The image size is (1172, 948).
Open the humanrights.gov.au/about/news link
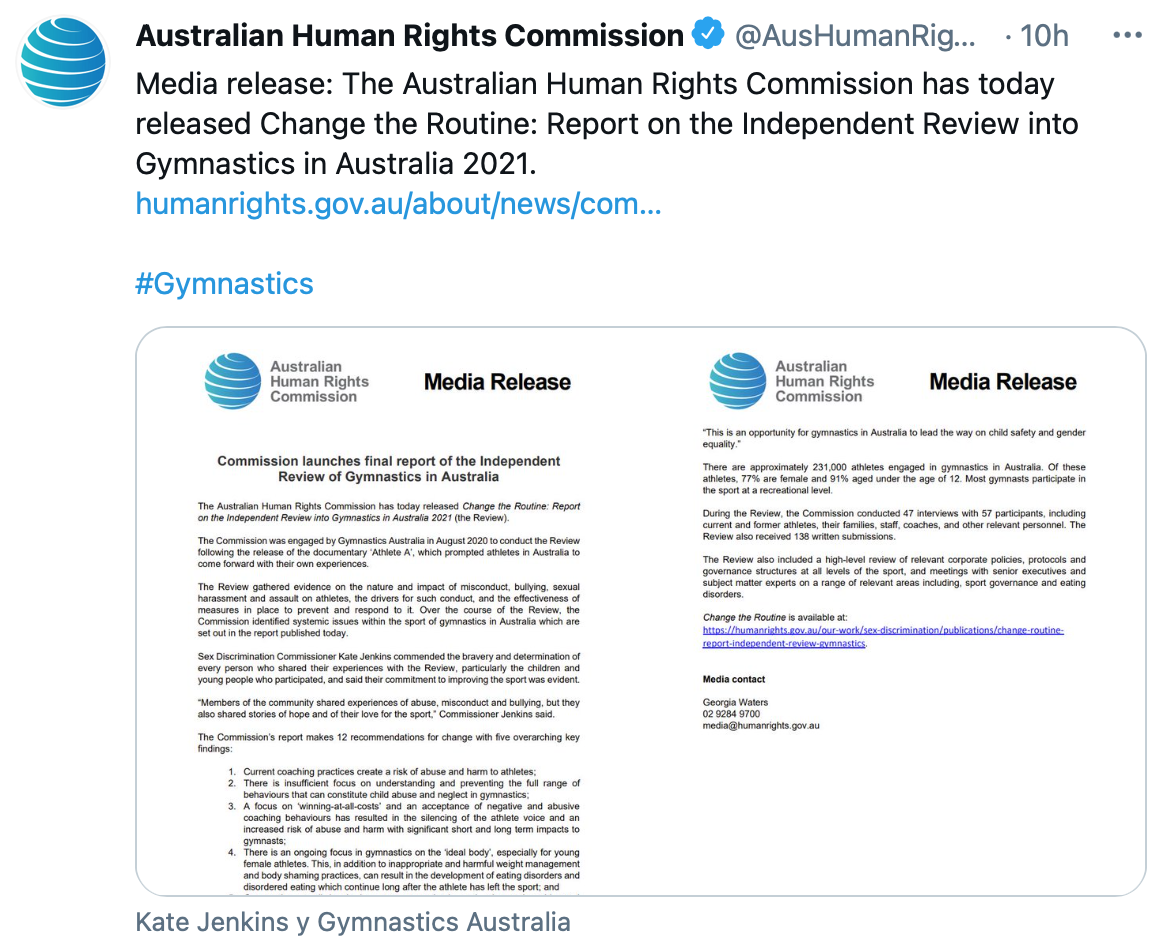398,203
